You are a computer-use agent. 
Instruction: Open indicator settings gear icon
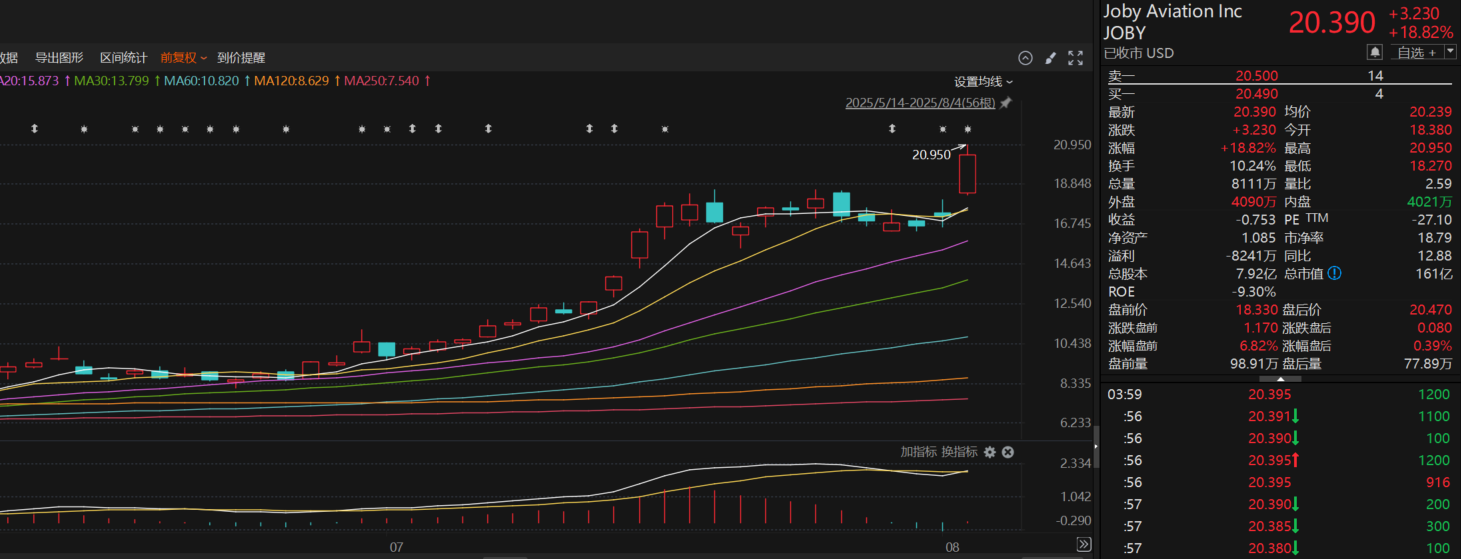point(990,452)
